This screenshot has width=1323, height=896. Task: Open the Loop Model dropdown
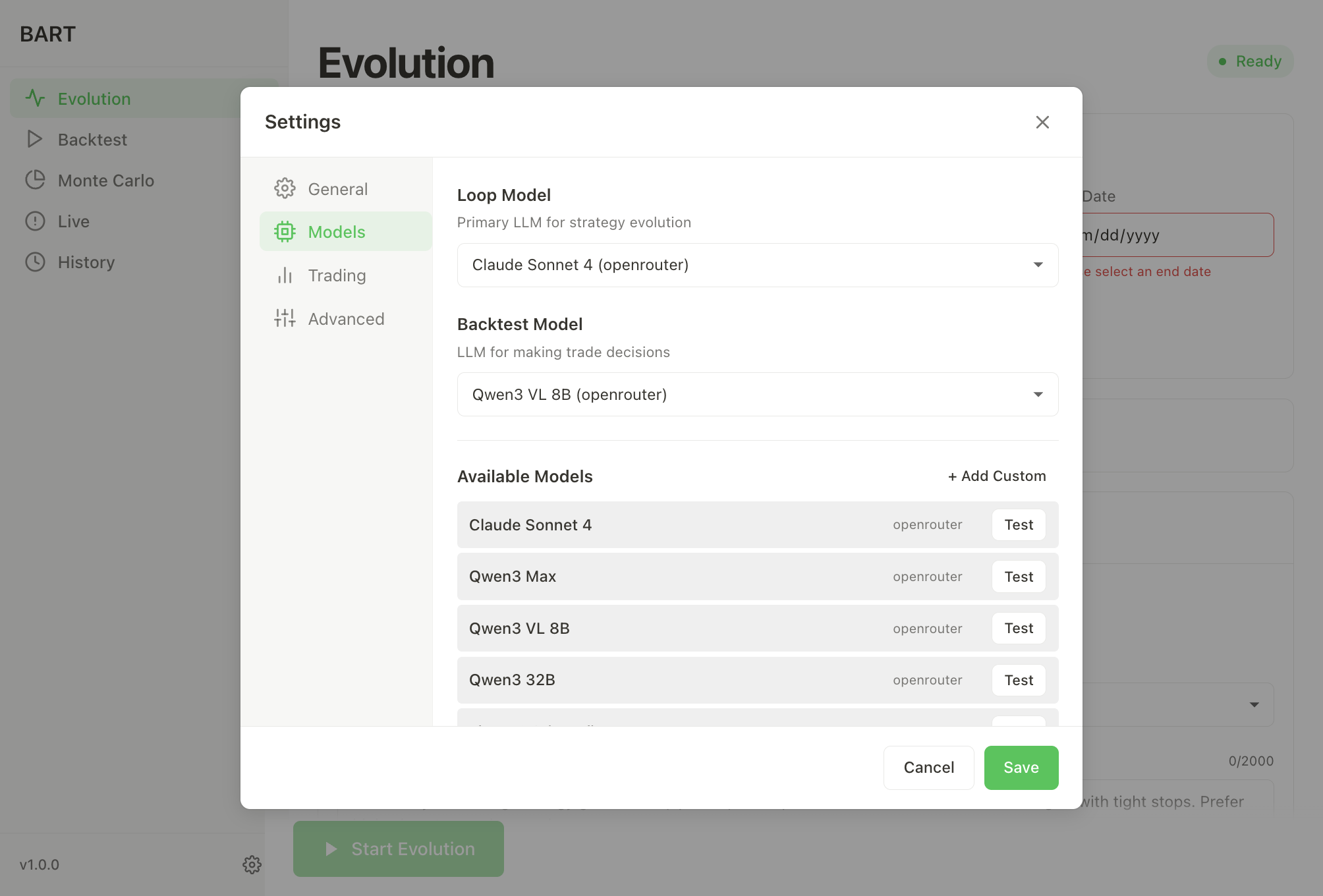(x=756, y=265)
